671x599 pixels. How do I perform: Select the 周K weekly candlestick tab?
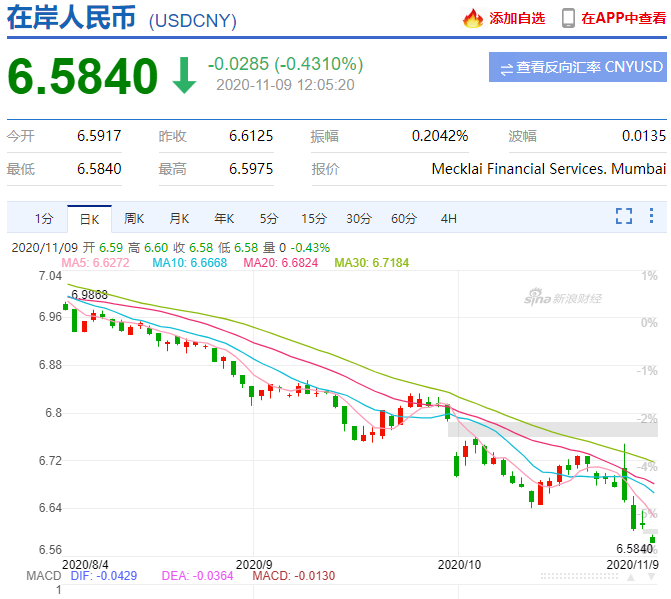pos(134,218)
